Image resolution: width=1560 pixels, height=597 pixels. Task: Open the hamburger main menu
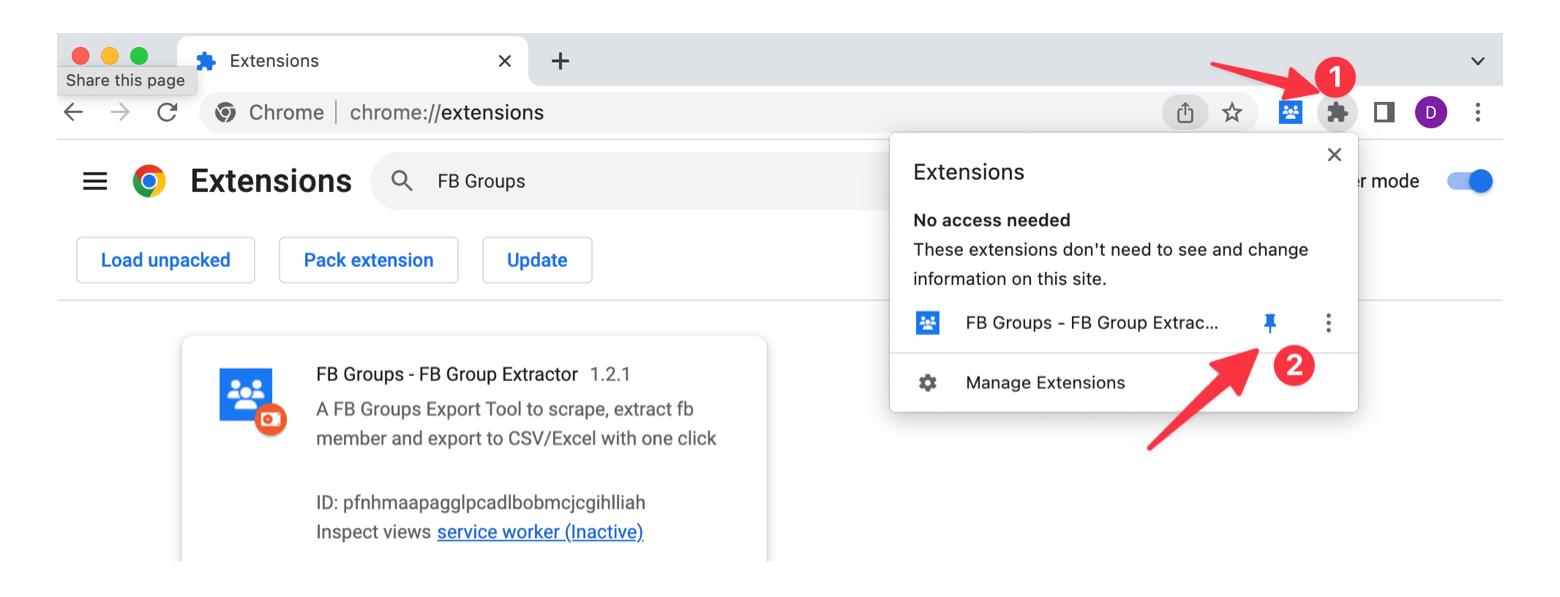click(95, 181)
